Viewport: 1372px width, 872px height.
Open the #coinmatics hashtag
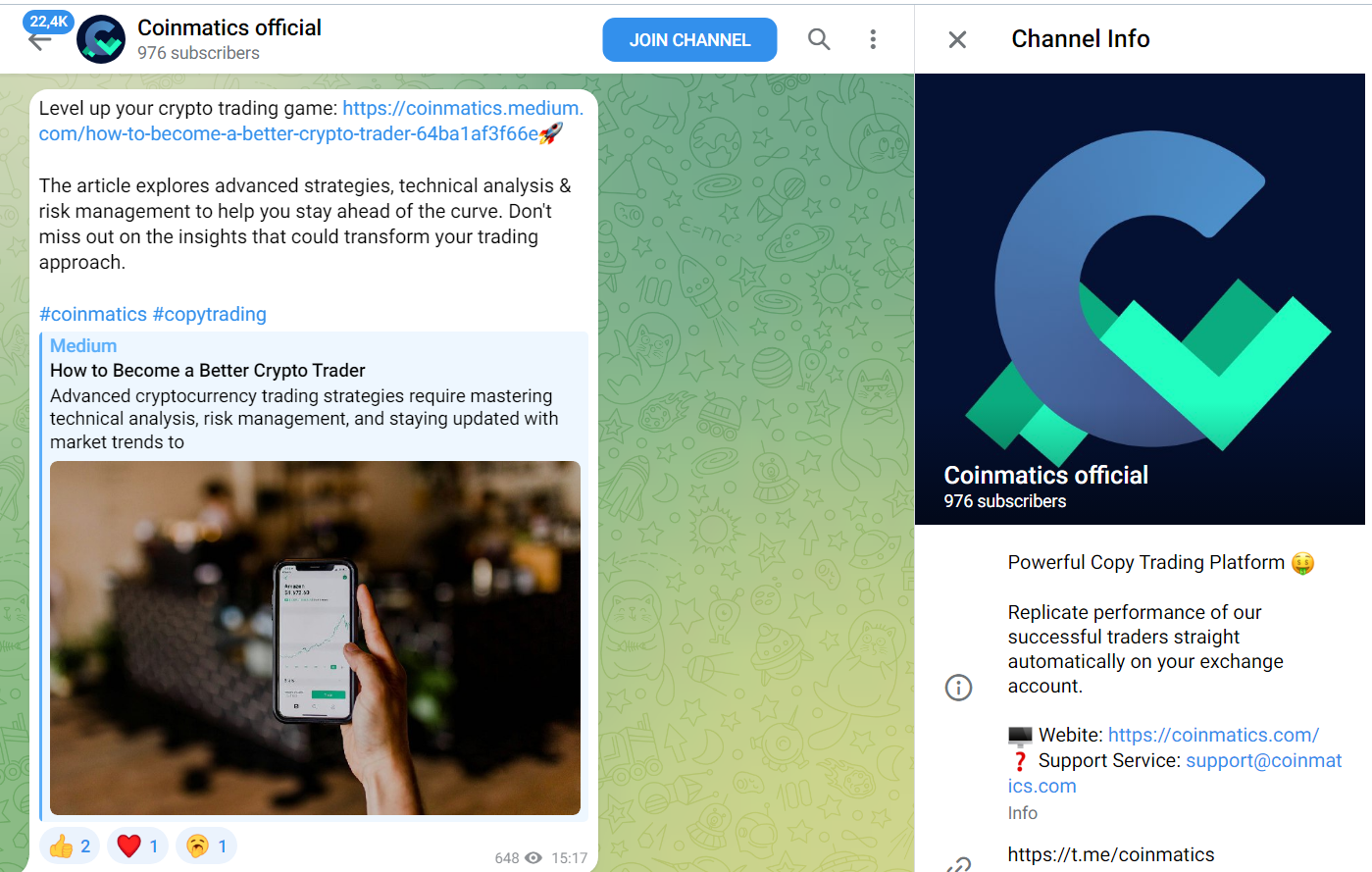(93, 314)
